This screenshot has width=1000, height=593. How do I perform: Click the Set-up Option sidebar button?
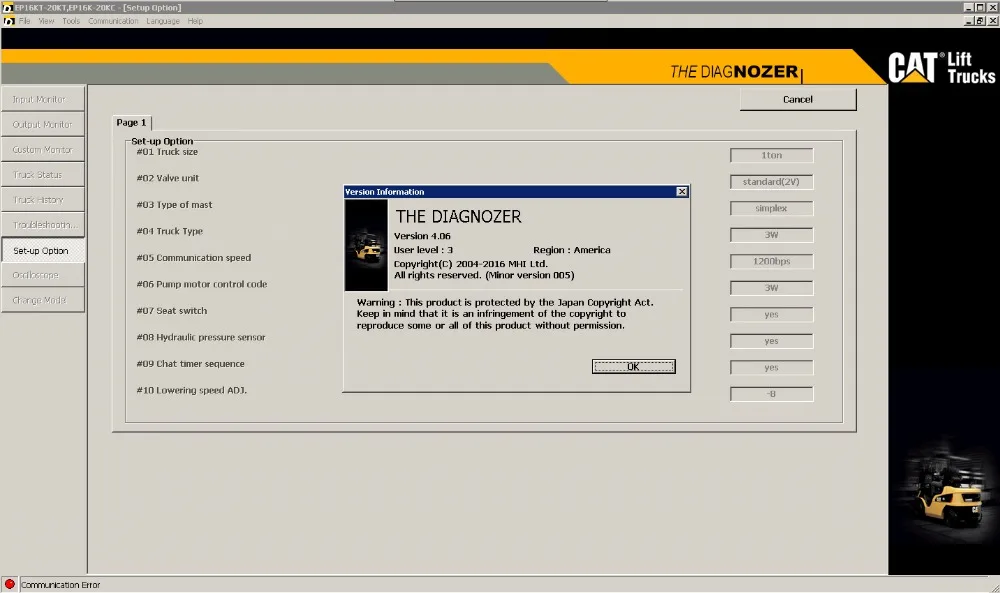pyautogui.click(x=42, y=251)
